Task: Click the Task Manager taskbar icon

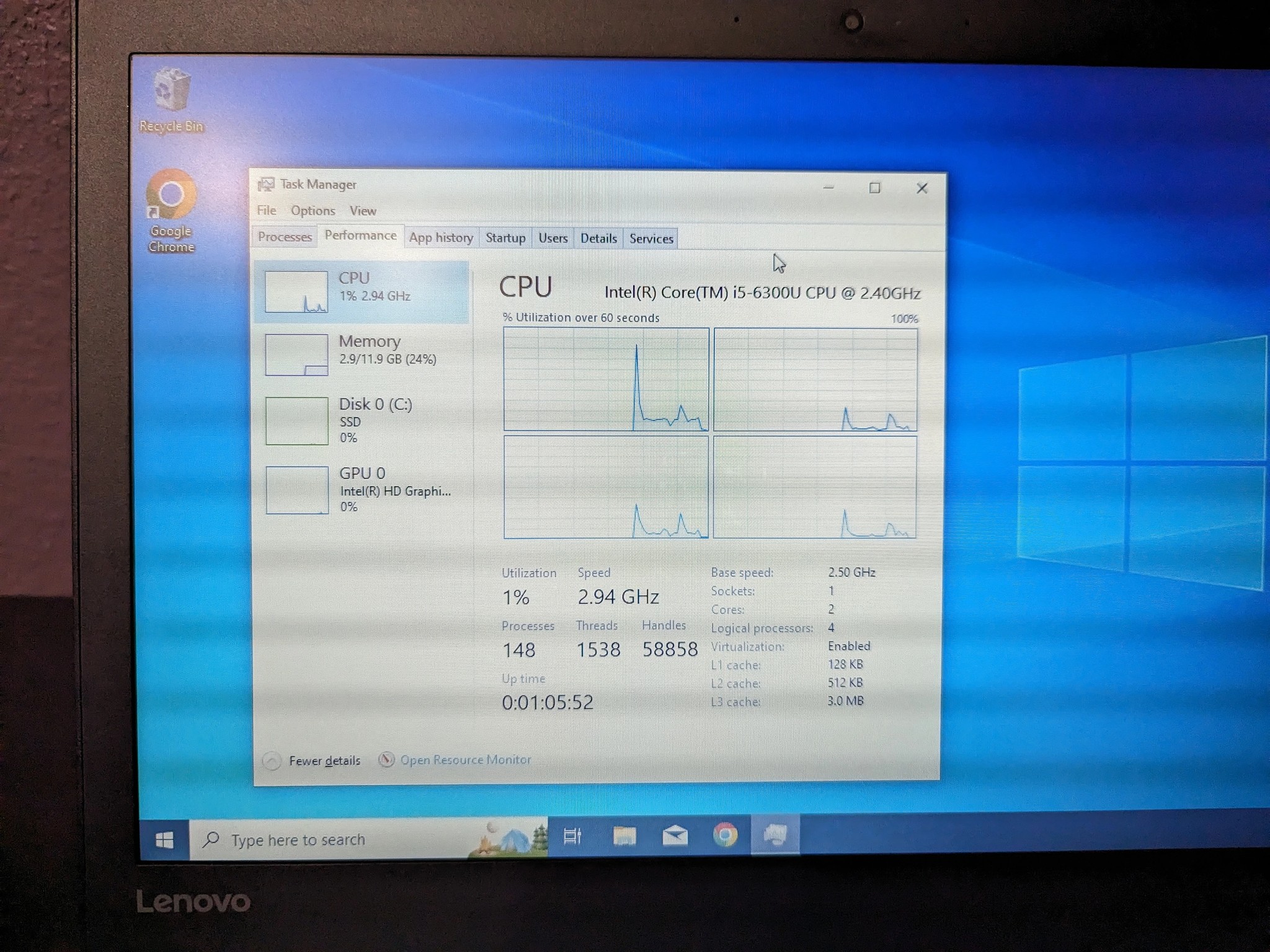Action: 775,835
